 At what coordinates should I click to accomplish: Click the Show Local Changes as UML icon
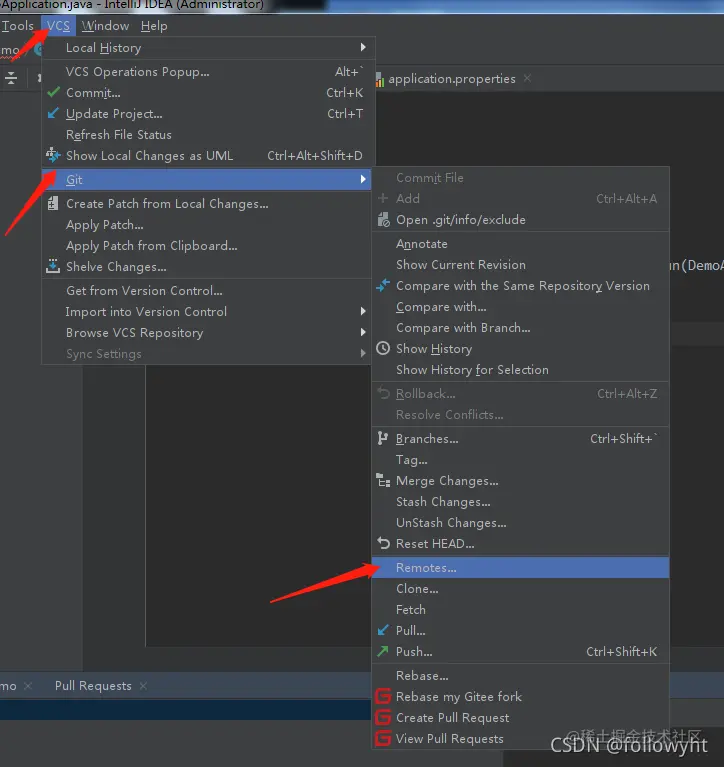coord(53,155)
